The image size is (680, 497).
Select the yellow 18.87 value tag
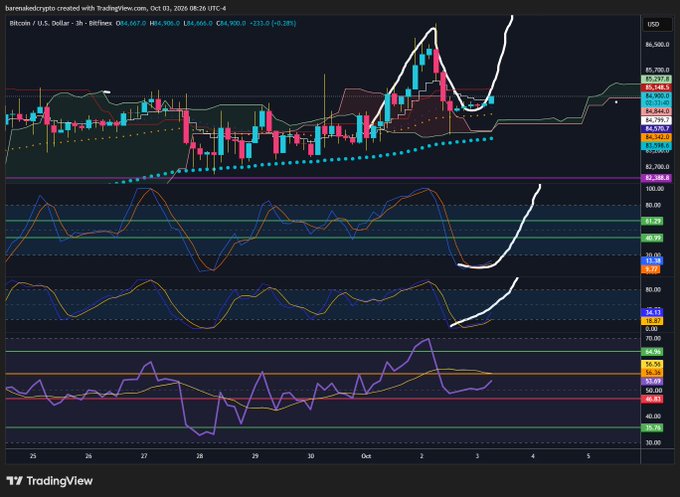(652, 321)
